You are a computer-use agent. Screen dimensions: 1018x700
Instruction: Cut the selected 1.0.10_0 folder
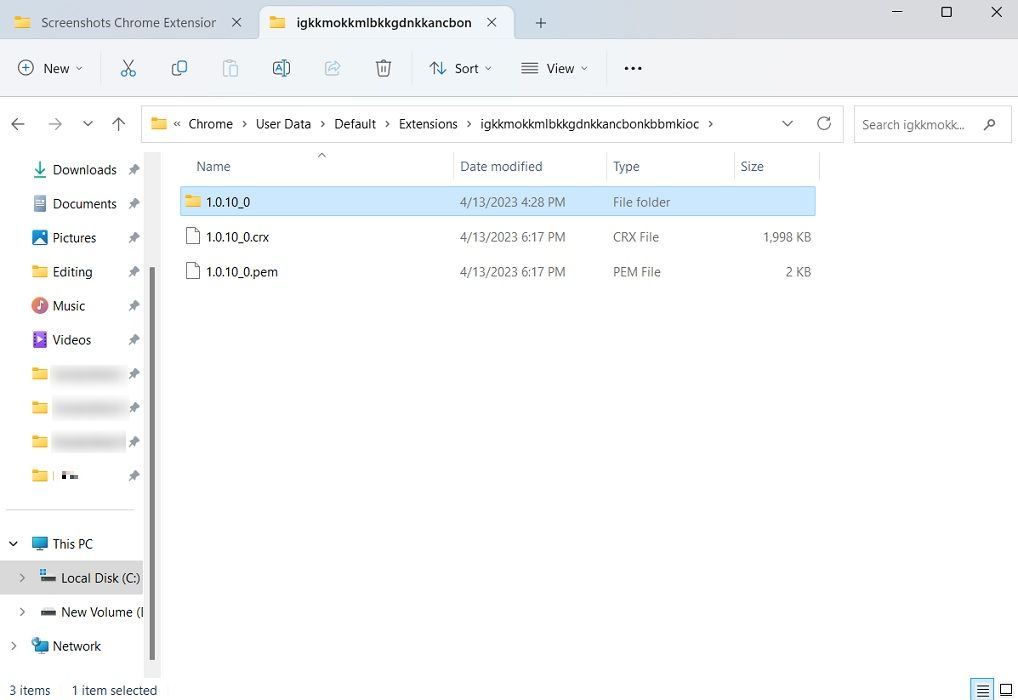click(127, 68)
